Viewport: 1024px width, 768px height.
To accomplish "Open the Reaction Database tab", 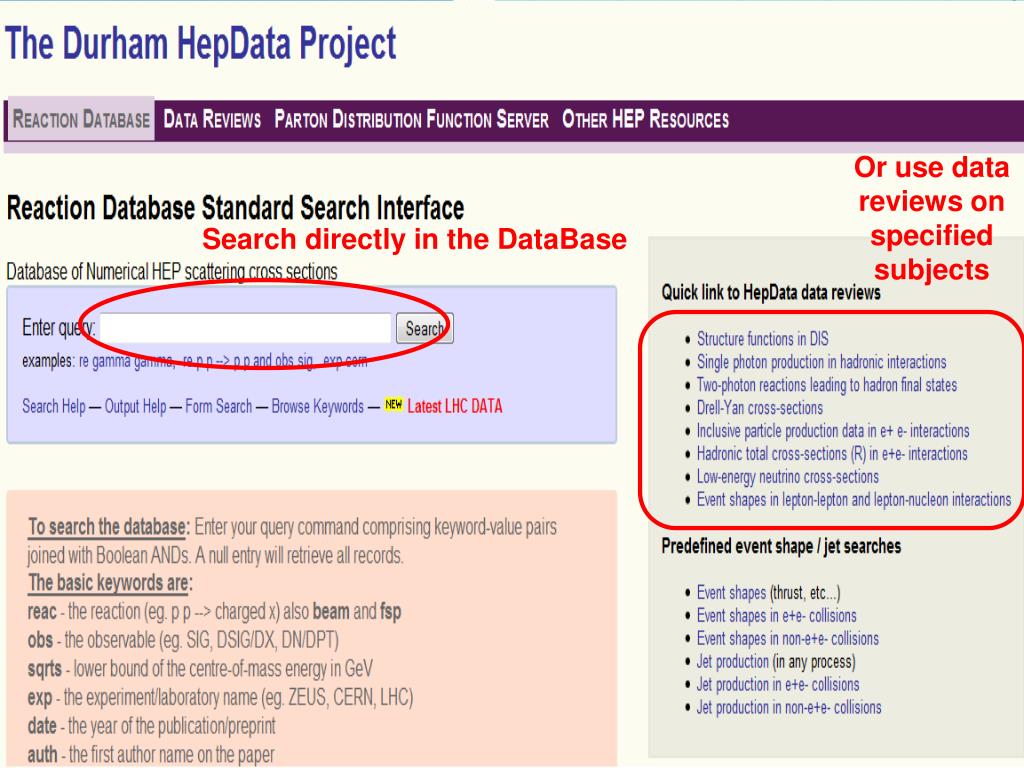I will (81, 120).
